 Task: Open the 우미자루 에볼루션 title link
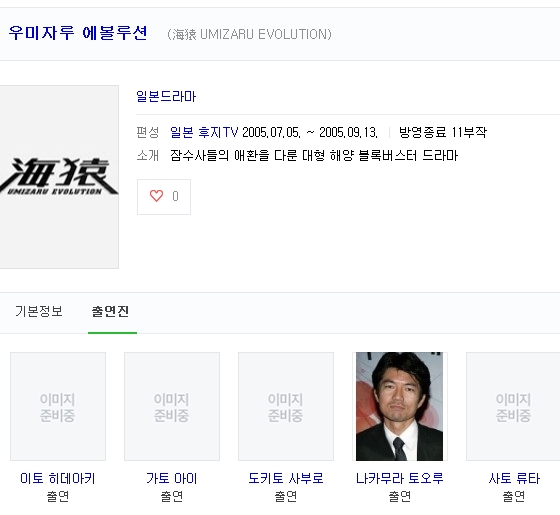[78, 33]
